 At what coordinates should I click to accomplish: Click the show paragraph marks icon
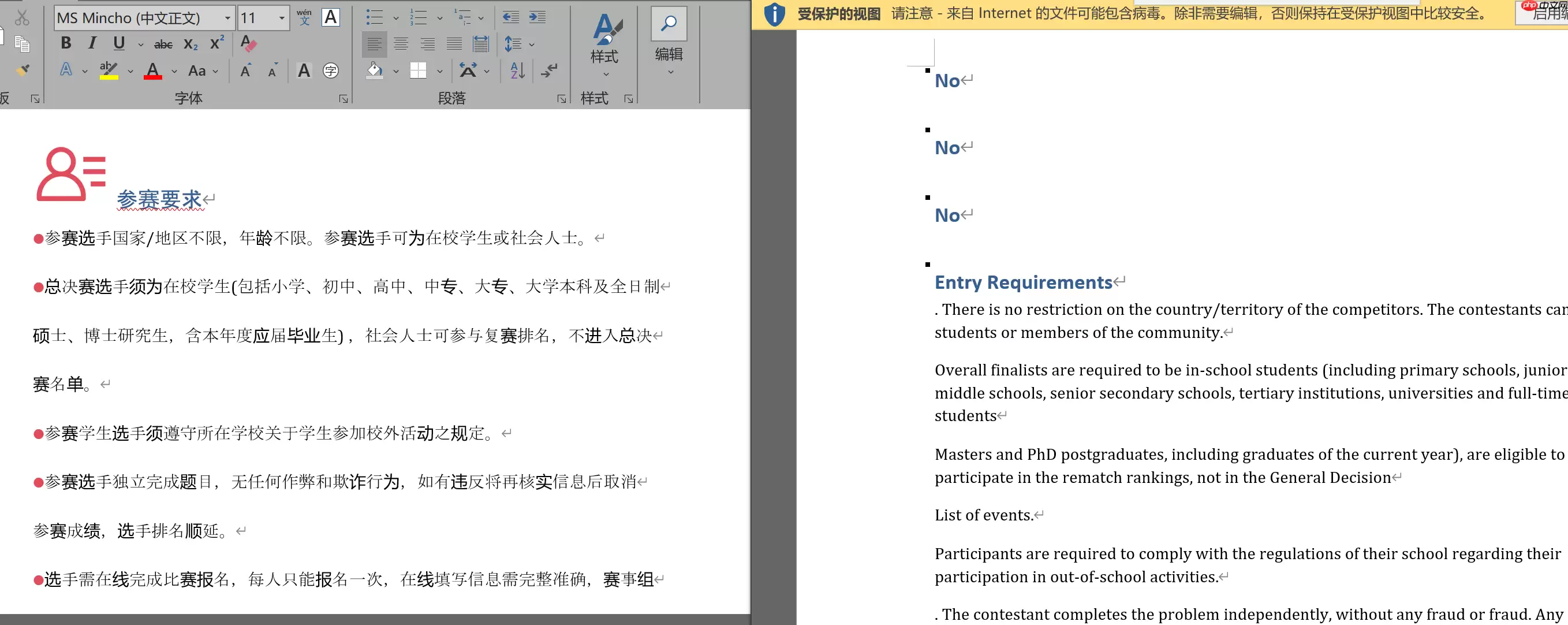tap(548, 70)
